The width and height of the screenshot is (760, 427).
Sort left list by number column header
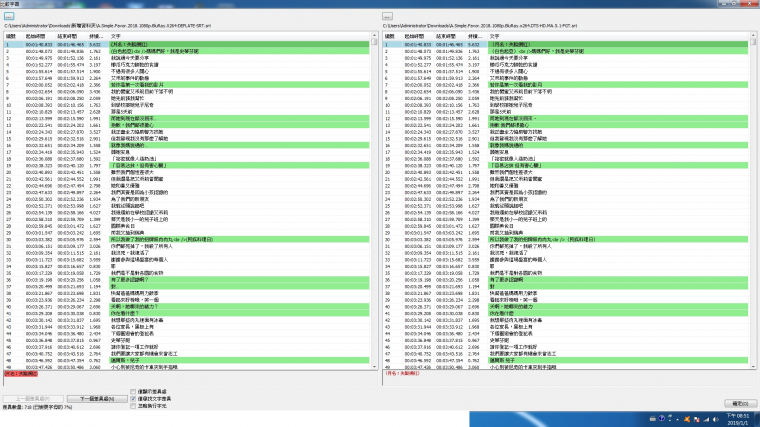(14, 36)
